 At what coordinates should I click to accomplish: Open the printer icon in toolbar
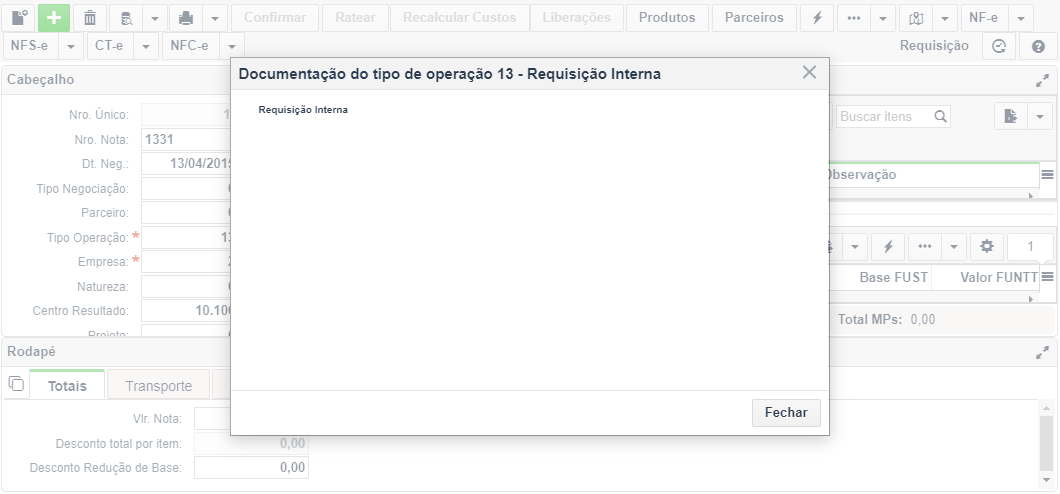[186, 18]
